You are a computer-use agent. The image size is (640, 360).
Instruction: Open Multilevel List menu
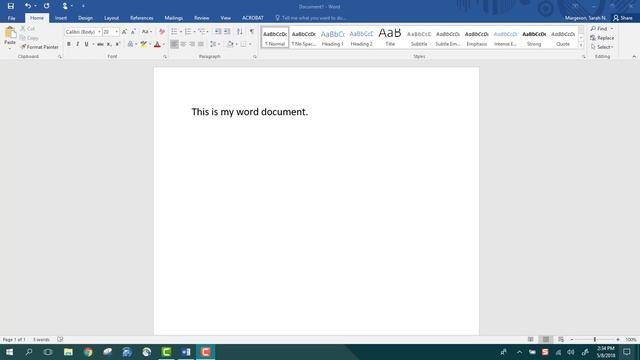(x=203, y=32)
